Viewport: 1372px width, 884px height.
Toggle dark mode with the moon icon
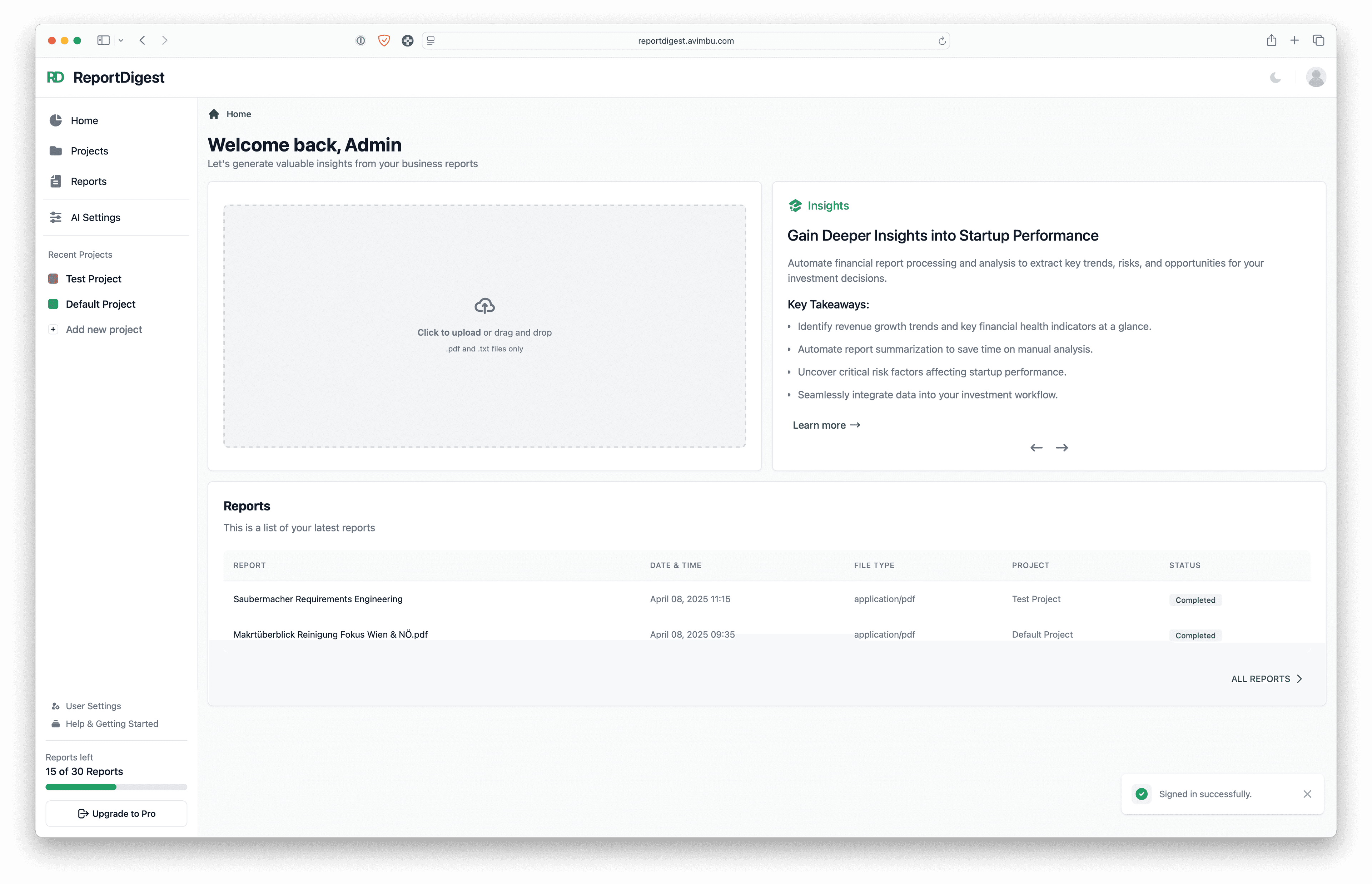click(x=1275, y=78)
